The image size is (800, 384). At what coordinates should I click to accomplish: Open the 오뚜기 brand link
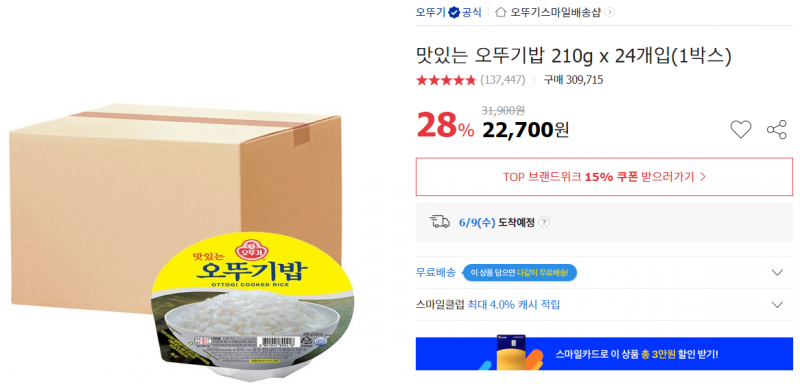pyautogui.click(x=431, y=12)
